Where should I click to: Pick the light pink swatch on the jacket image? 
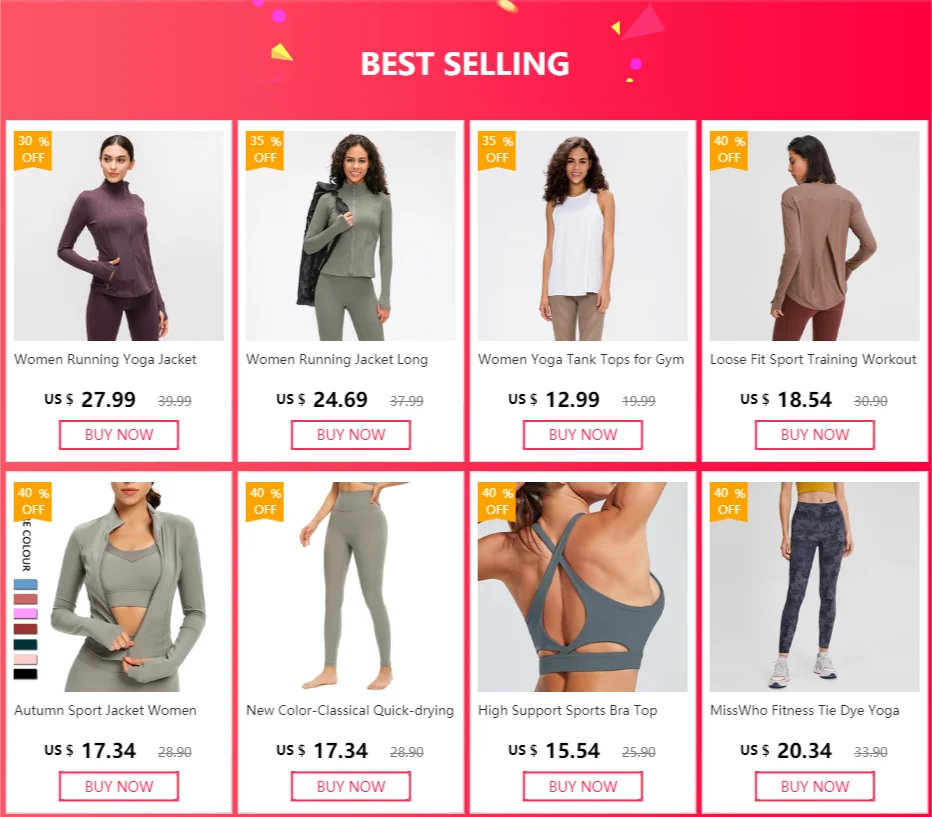pos(26,659)
